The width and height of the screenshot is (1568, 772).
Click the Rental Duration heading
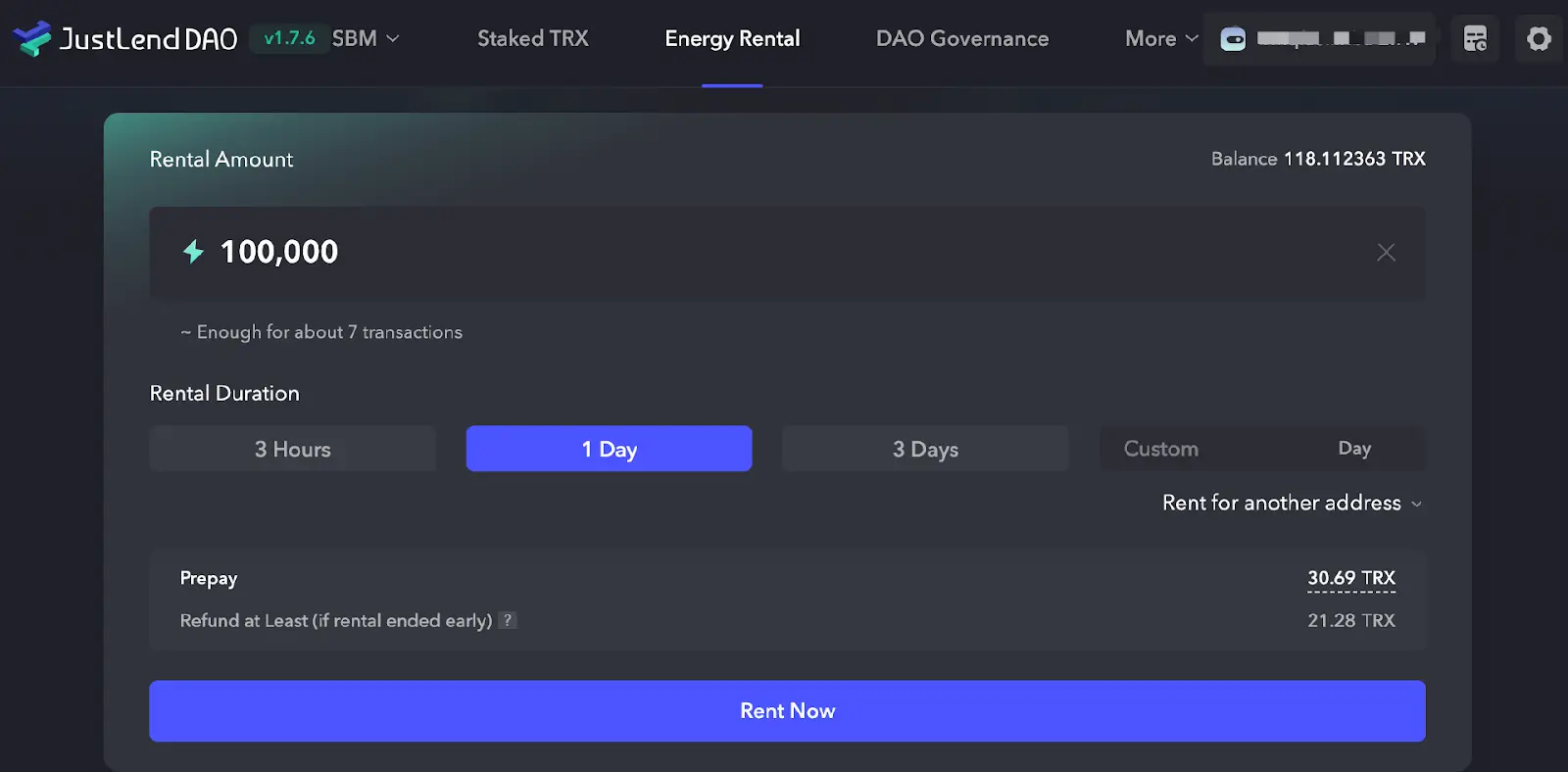[x=224, y=393]
